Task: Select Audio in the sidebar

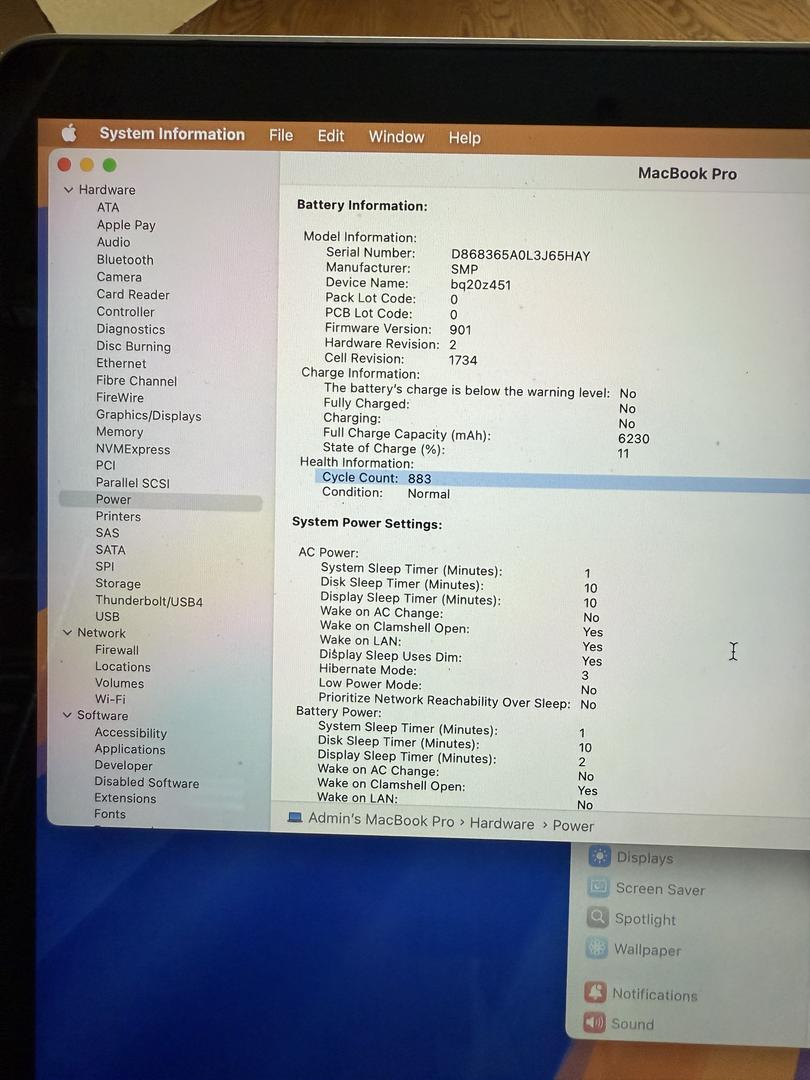Action: click(x=114, y=242)
